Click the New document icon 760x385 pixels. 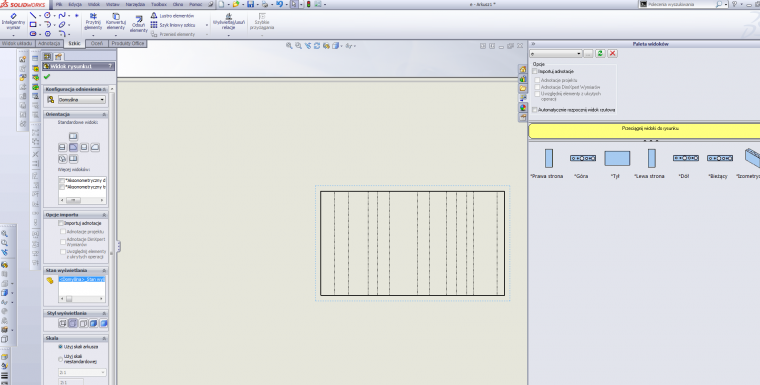click(221, 4)
